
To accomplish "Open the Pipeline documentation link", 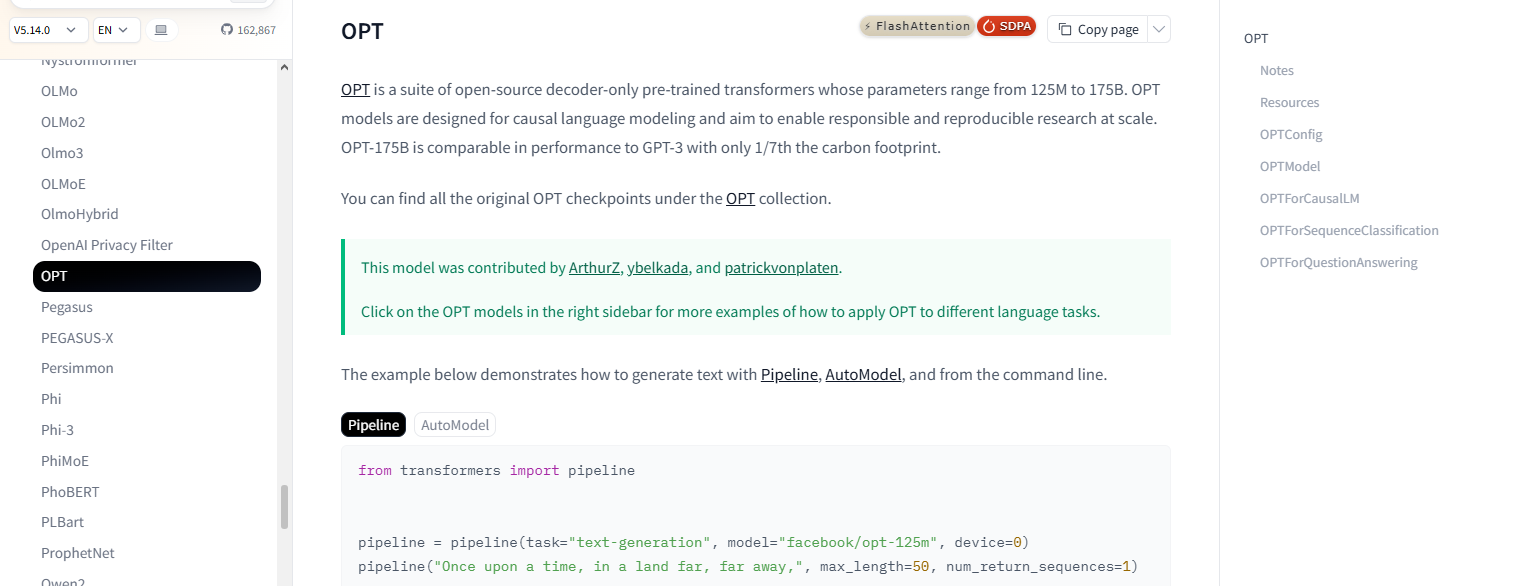I will (789, 375).
